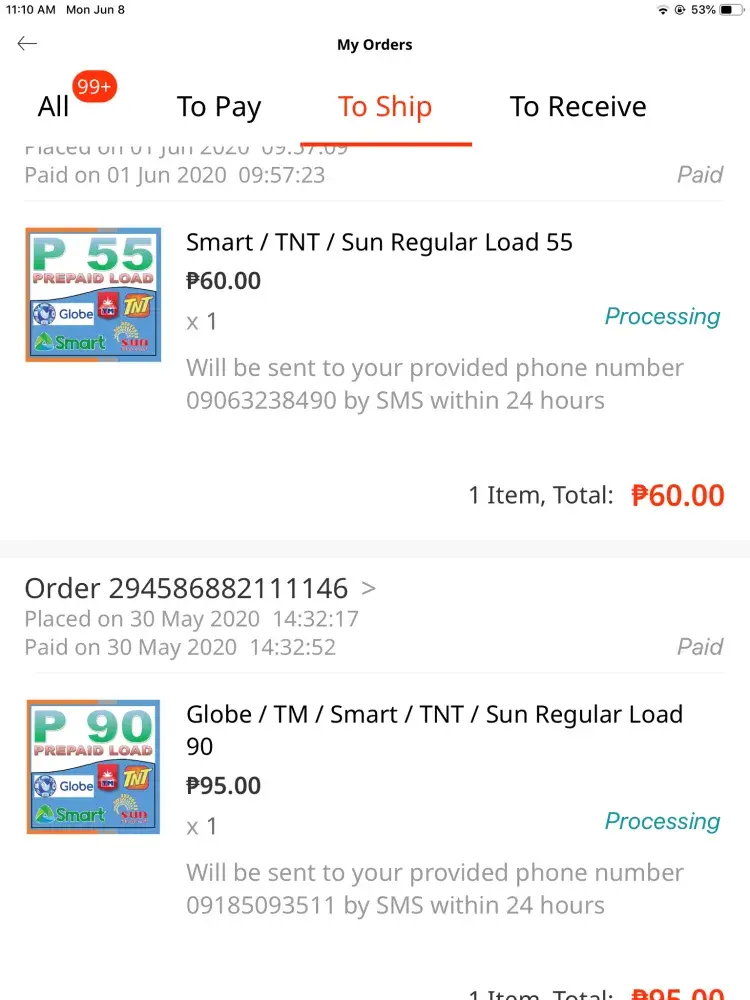Open the To Pay tab
Image resolution: width=750 pixels, height=1000 pixels.
pos(219,107)
